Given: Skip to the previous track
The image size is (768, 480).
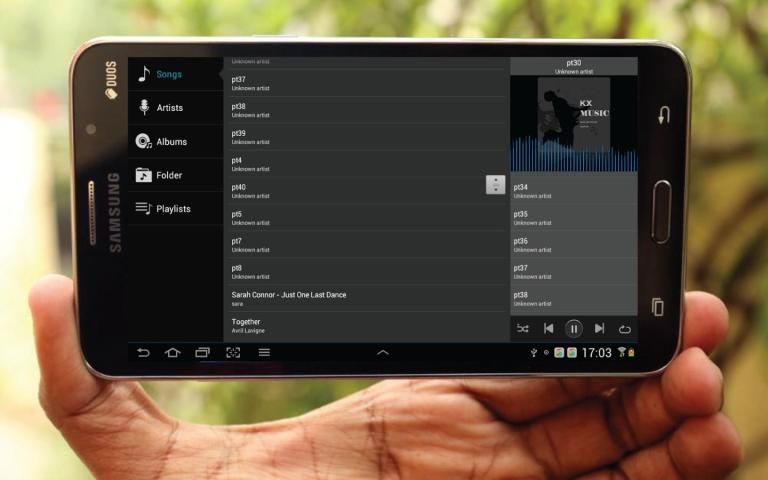Looking at the screenshot, I should click(x=548, y=328).
